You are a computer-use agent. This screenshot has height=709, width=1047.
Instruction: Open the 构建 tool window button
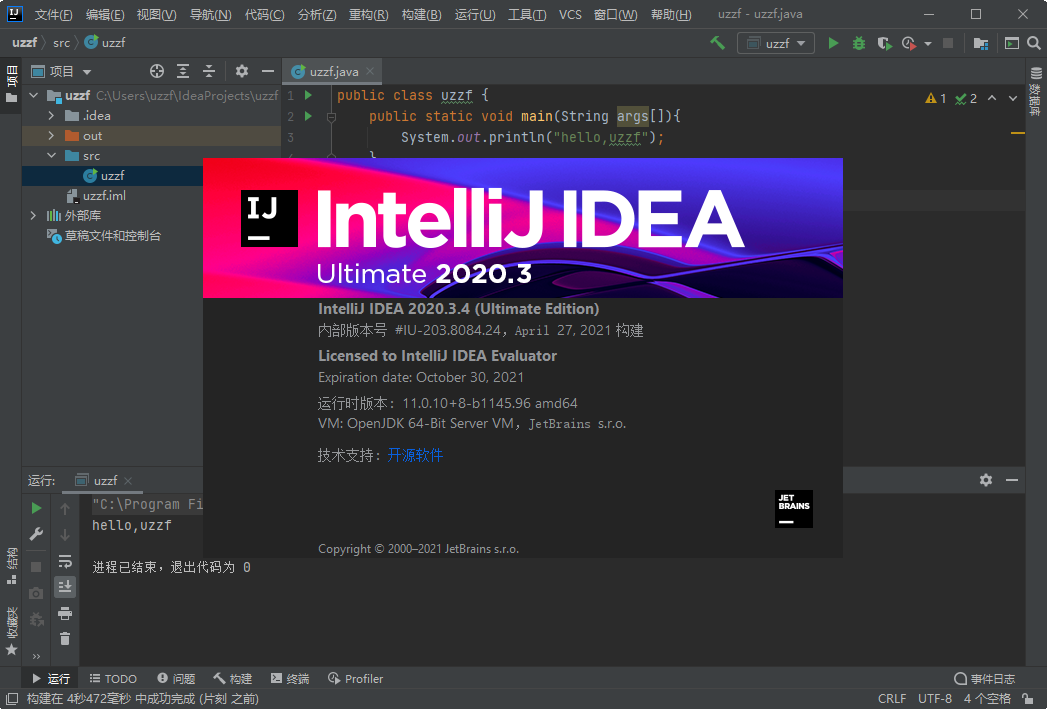pyautogui.click(x=232, y=679)
